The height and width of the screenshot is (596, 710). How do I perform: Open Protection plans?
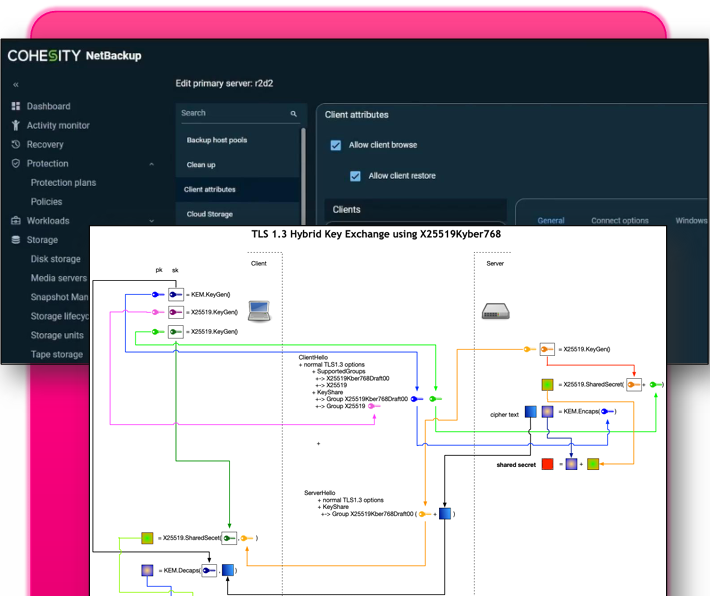pyautogui.click(x=63, y=183)
